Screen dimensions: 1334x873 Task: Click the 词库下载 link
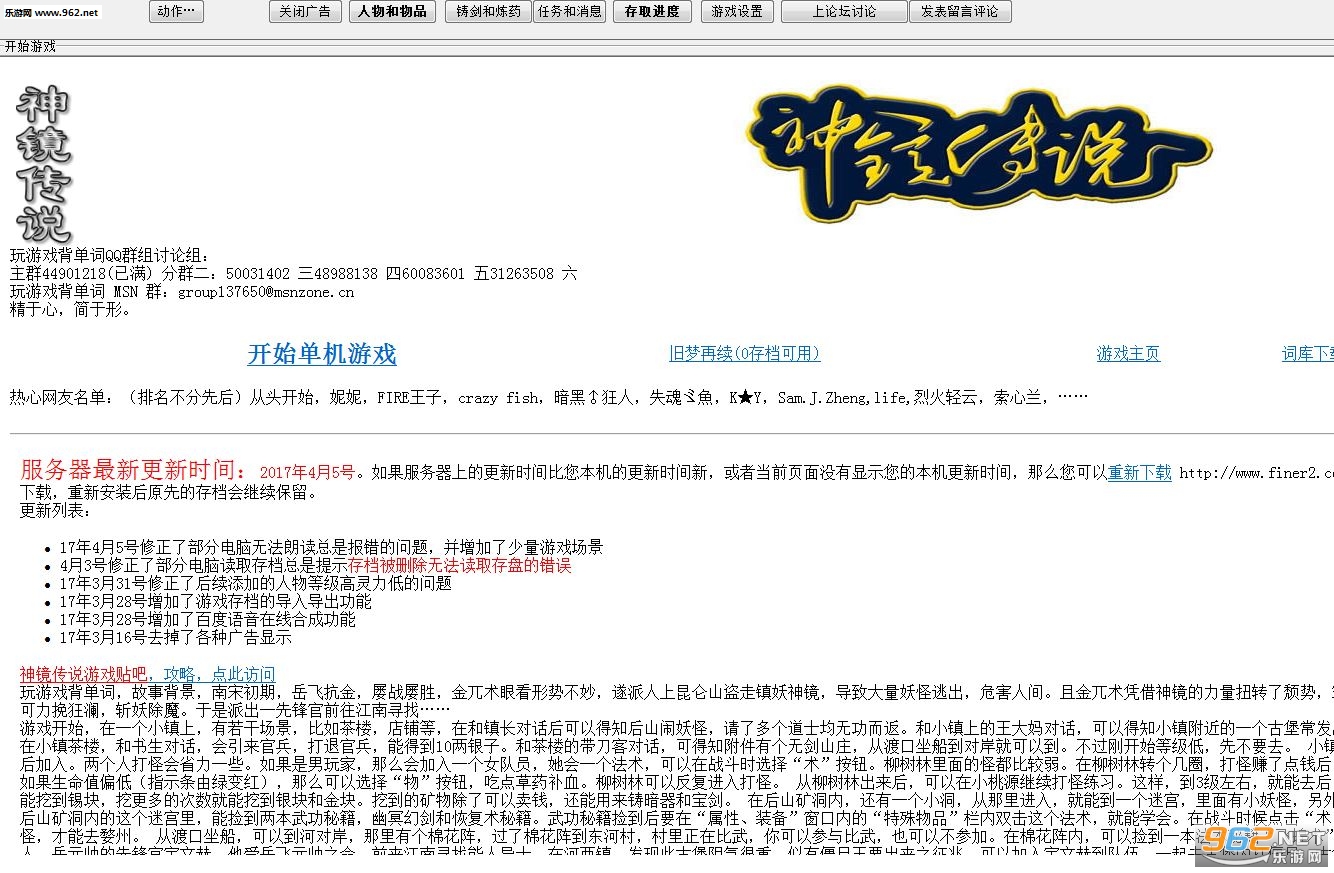click(1307, 353)
